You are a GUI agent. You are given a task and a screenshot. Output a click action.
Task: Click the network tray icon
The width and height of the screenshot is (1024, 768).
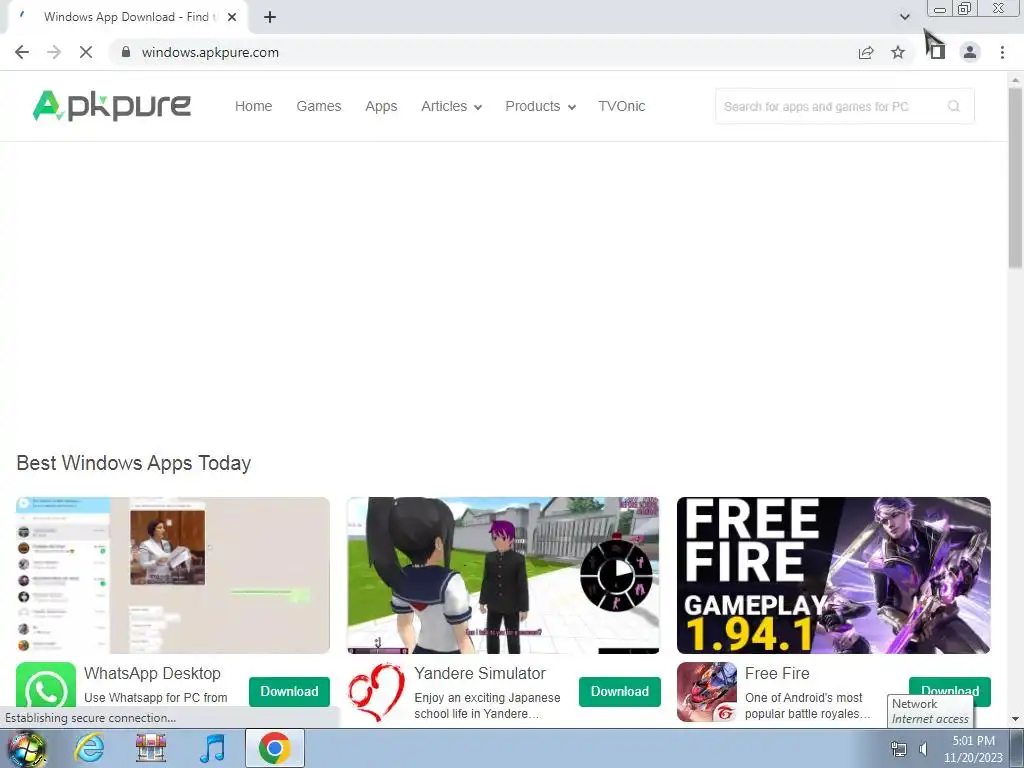coord(899,750)
